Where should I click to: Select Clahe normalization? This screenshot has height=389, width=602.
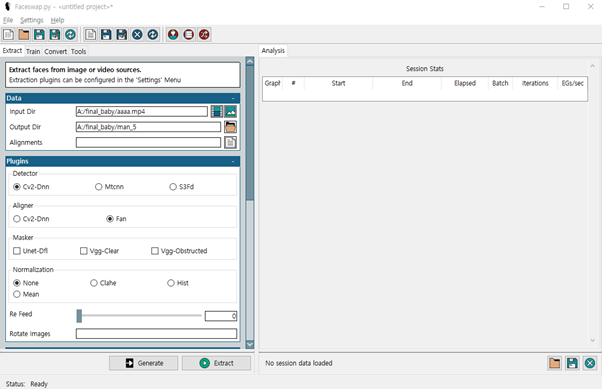pyautogui.click(x=103, y=283)
